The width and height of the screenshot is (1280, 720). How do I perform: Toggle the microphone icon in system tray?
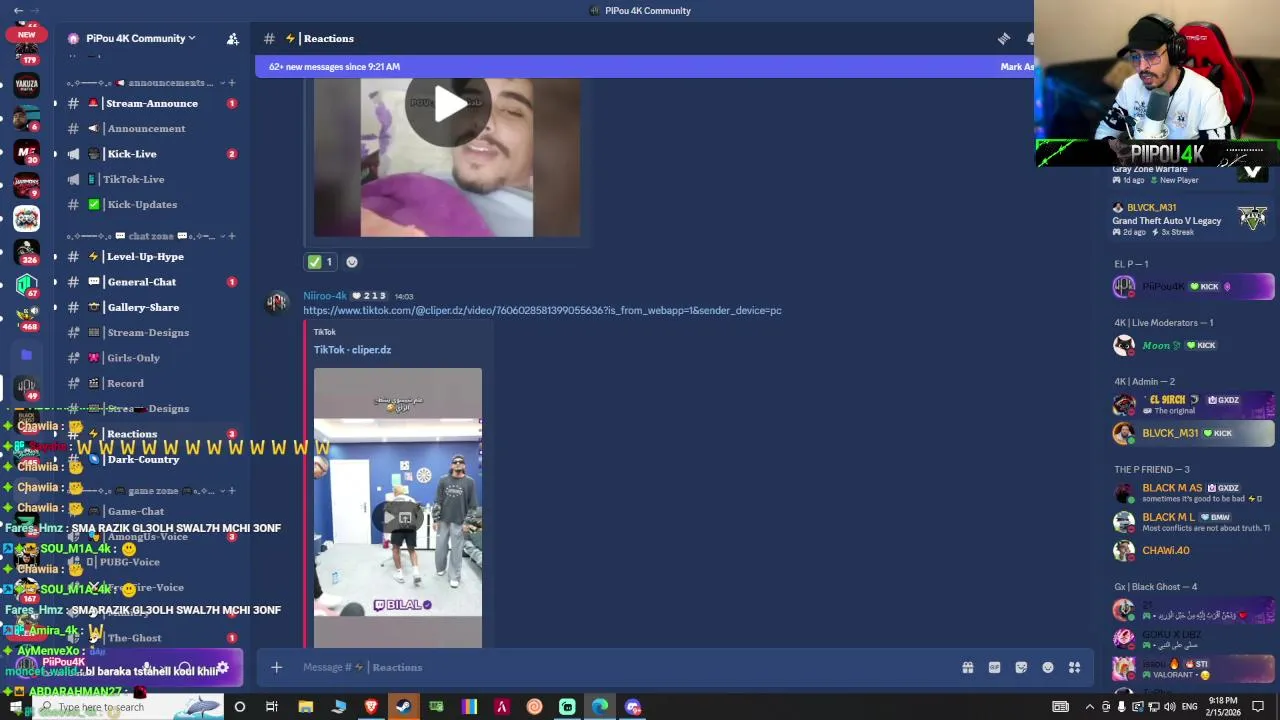tap(1121, 707)
